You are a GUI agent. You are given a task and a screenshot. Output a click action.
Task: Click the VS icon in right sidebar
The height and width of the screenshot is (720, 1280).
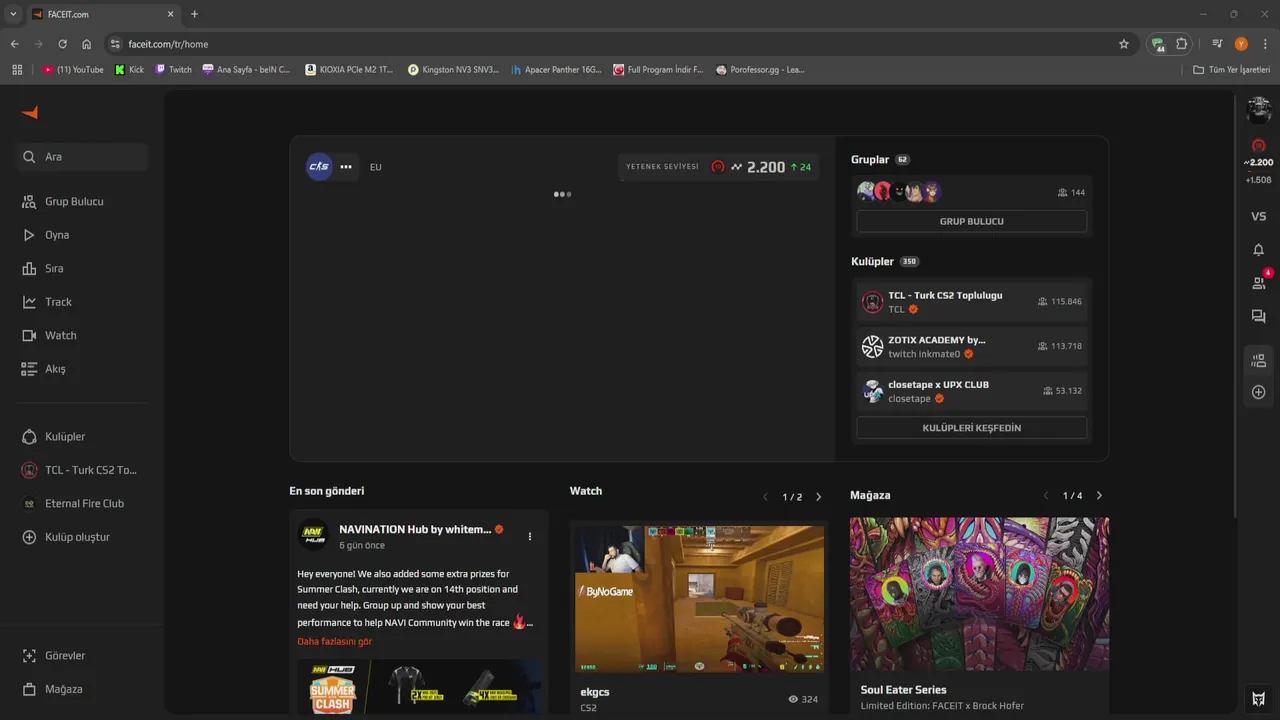pyautogui.click(x=1259, y=216)
